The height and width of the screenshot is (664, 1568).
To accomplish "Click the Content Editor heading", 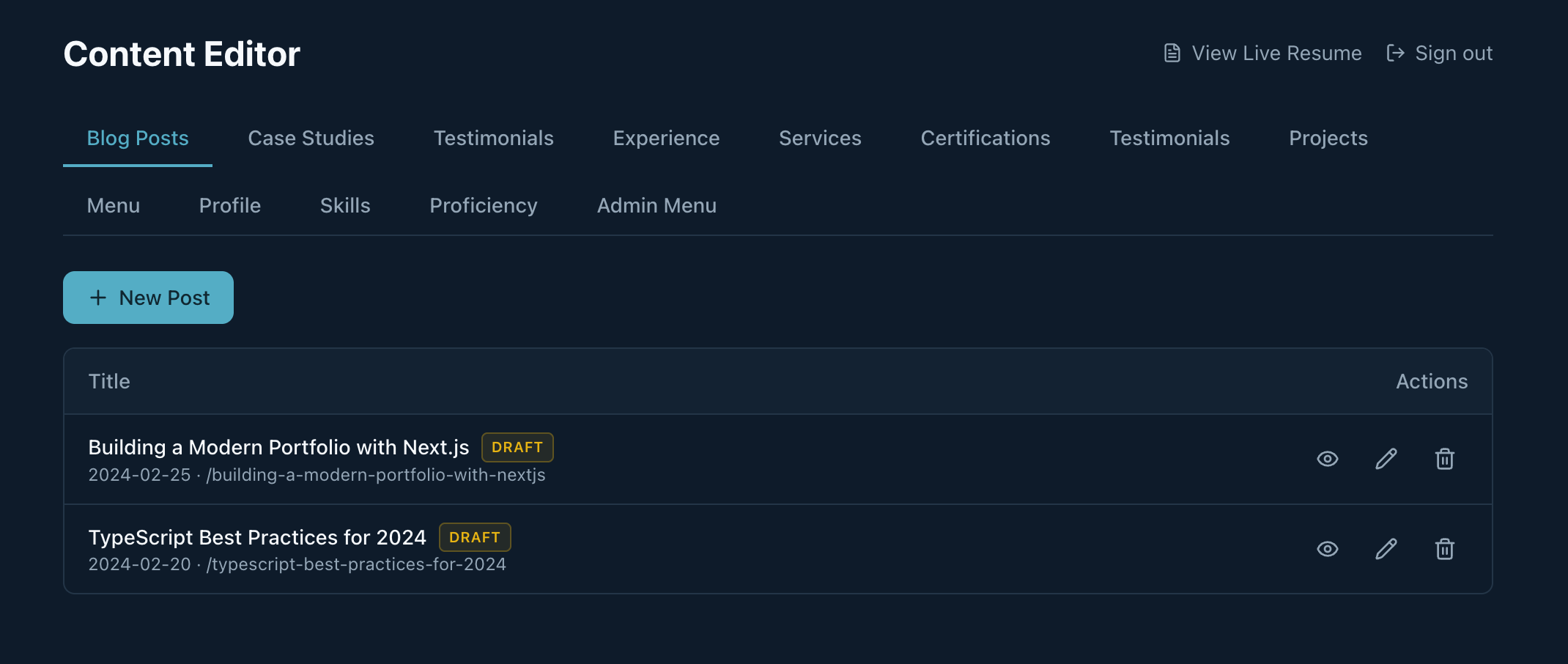I will [182, 54].
